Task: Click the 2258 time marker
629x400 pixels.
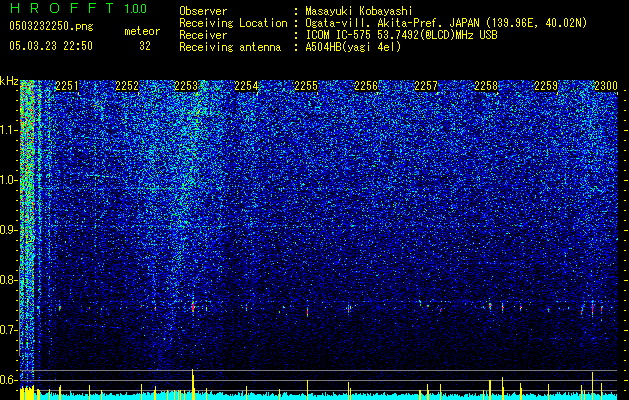Action: [x=486, y=86]
